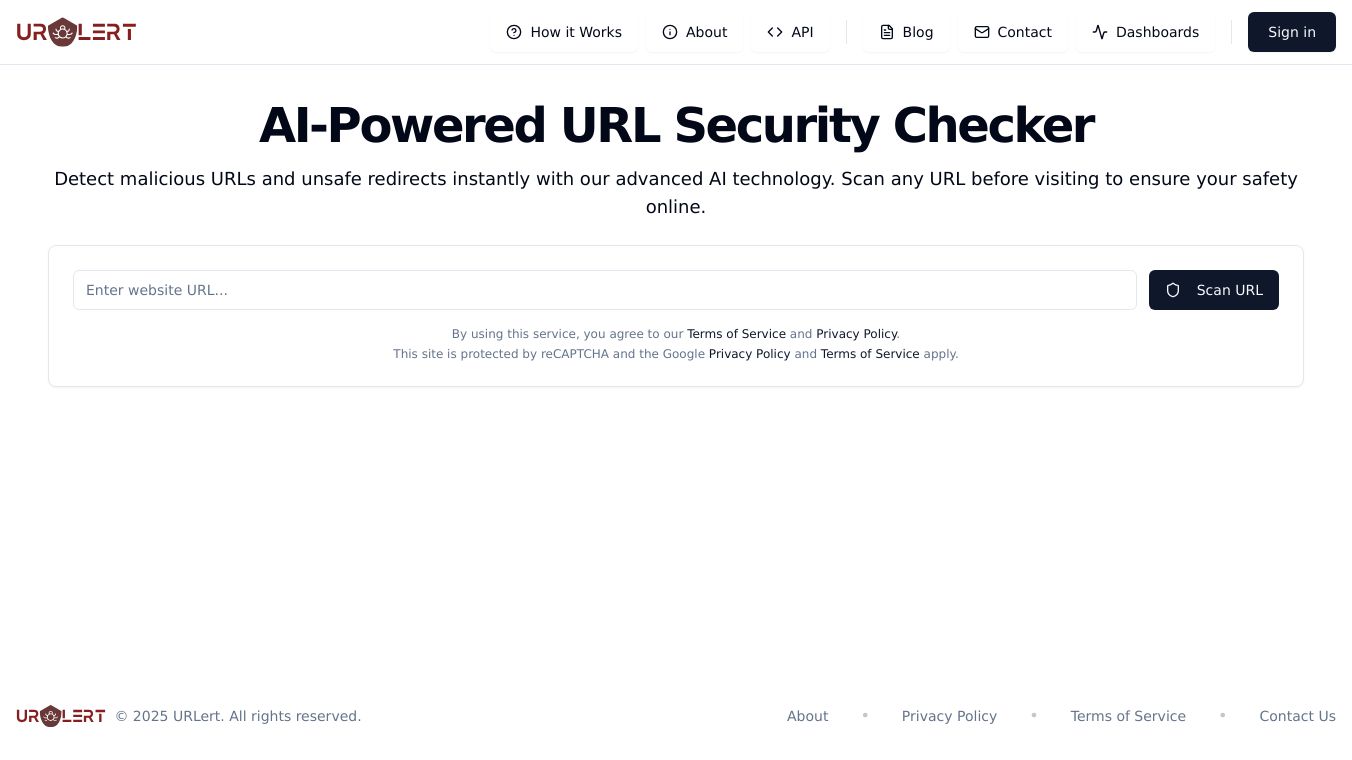1352x760 pixels.
Task: Click the document icon beside Blog
Action: point(887,32)
